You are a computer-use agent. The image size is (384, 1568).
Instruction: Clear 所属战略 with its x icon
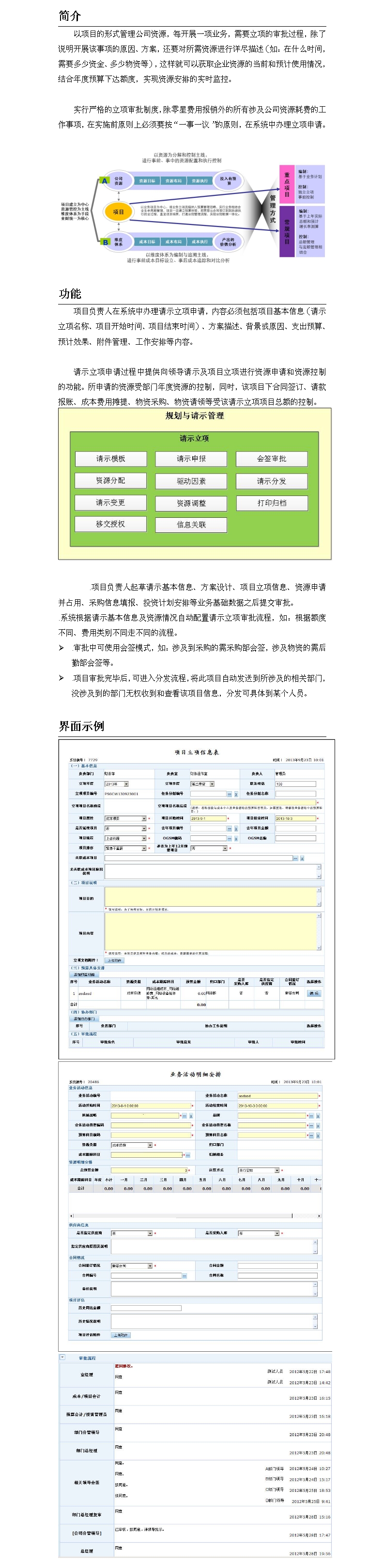point(191,1116)
